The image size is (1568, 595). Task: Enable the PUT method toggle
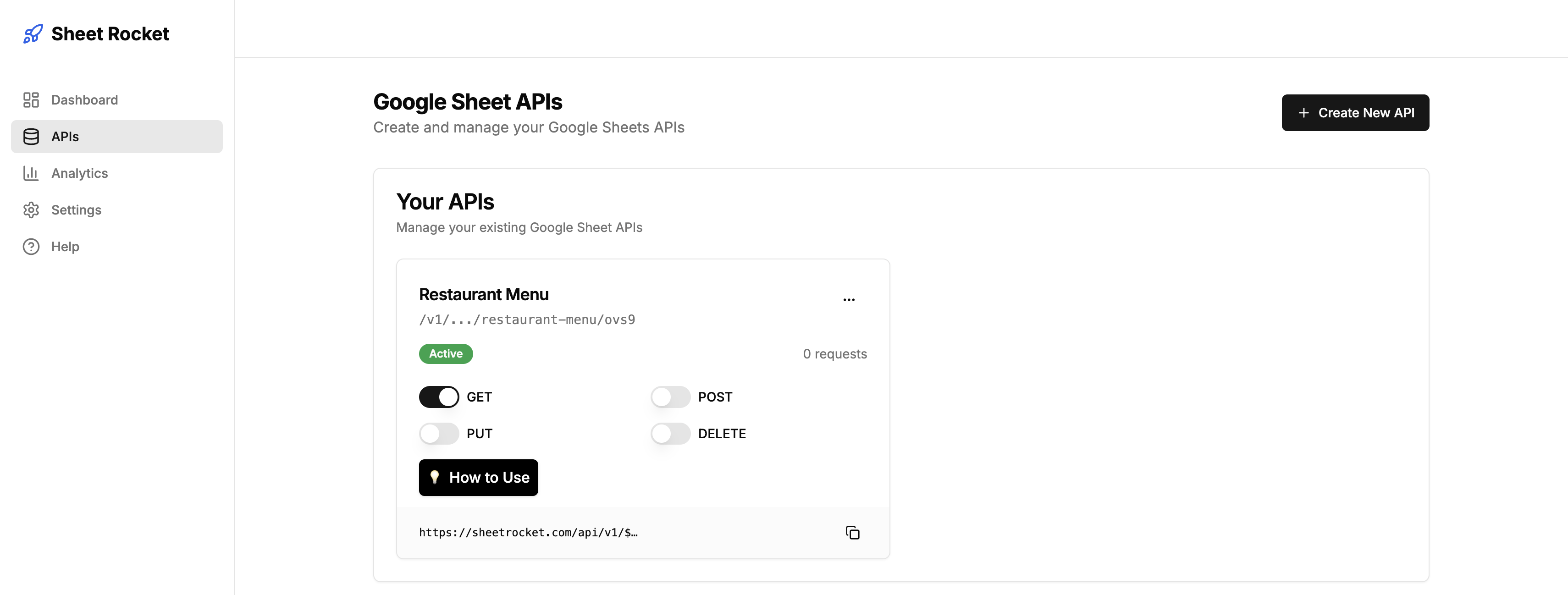(439, 434)
